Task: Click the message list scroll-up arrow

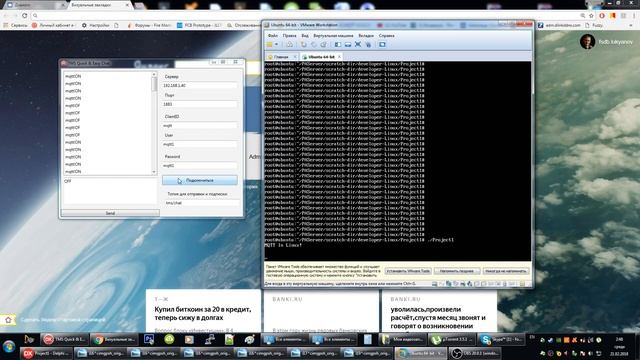Action: (x=154, y=75)
